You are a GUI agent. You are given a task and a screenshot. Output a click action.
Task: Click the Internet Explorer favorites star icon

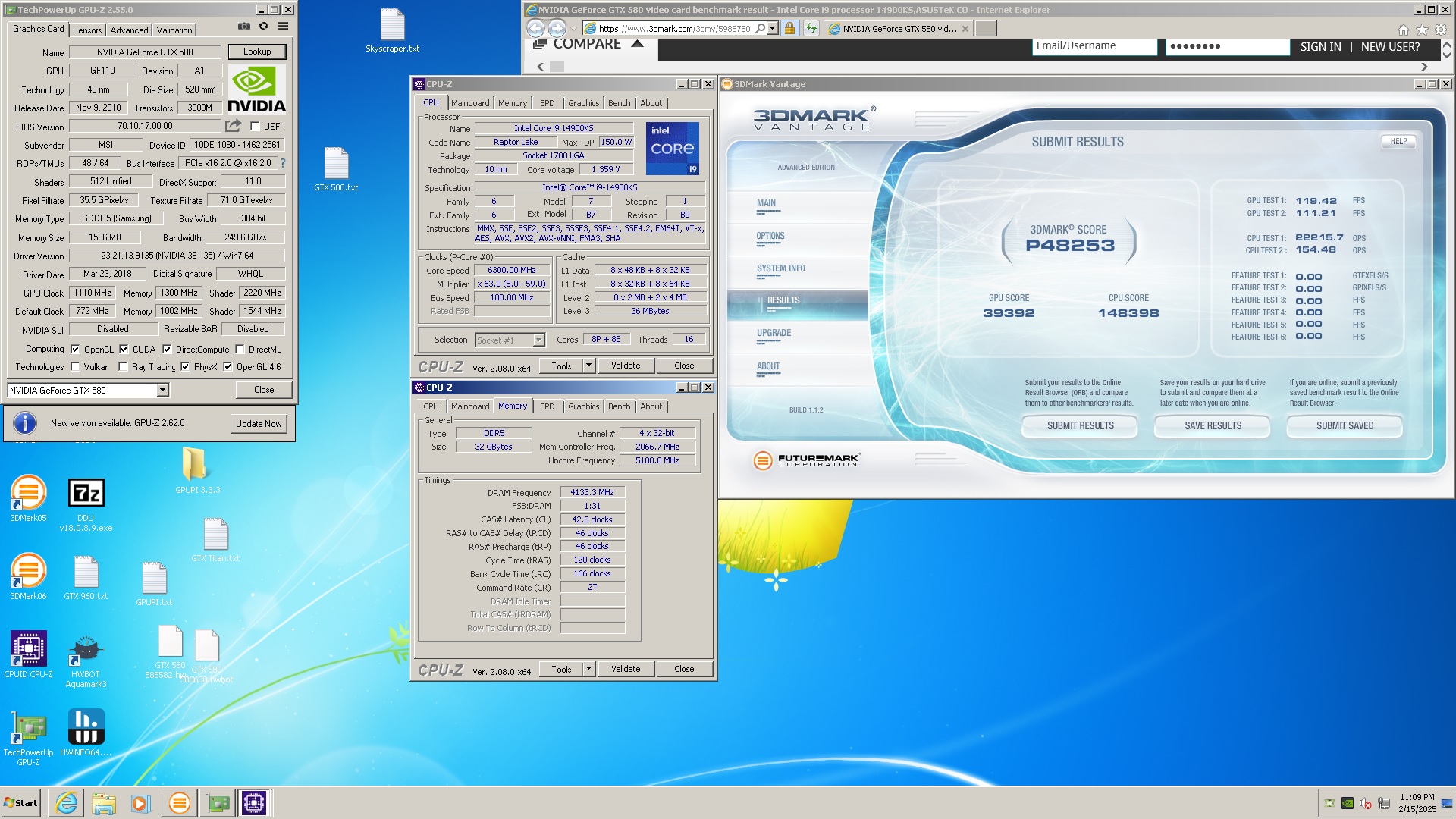pos(1422,30)
